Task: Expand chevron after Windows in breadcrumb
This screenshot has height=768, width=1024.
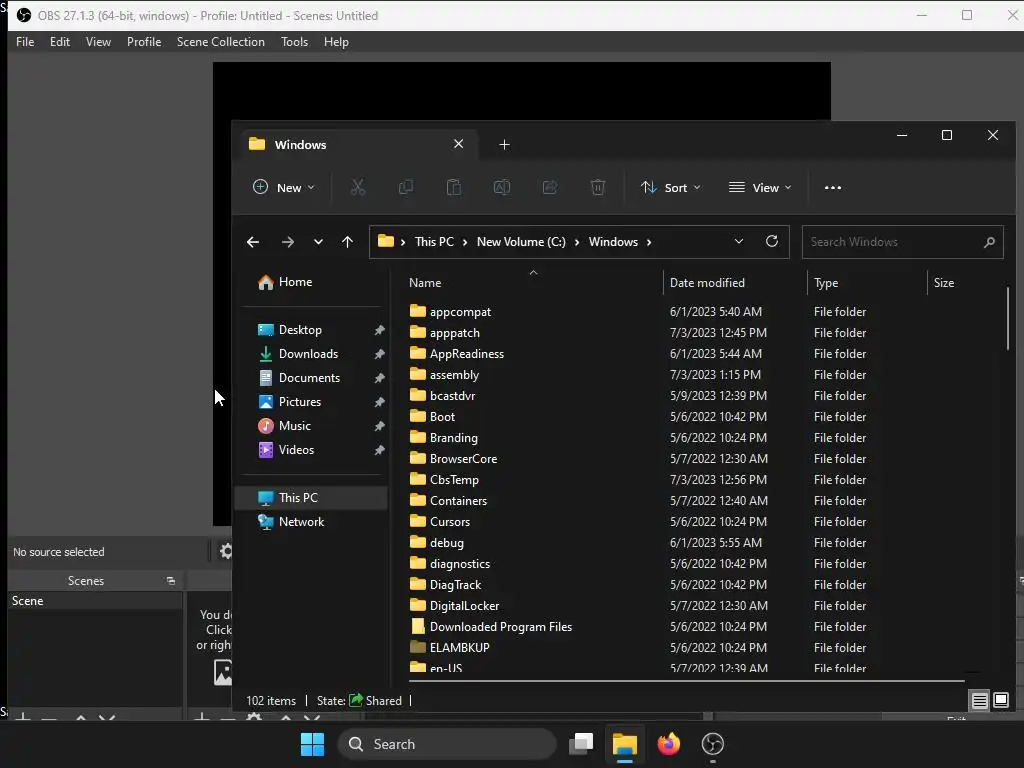Action: pyautogui.click(x=648, y=242)
